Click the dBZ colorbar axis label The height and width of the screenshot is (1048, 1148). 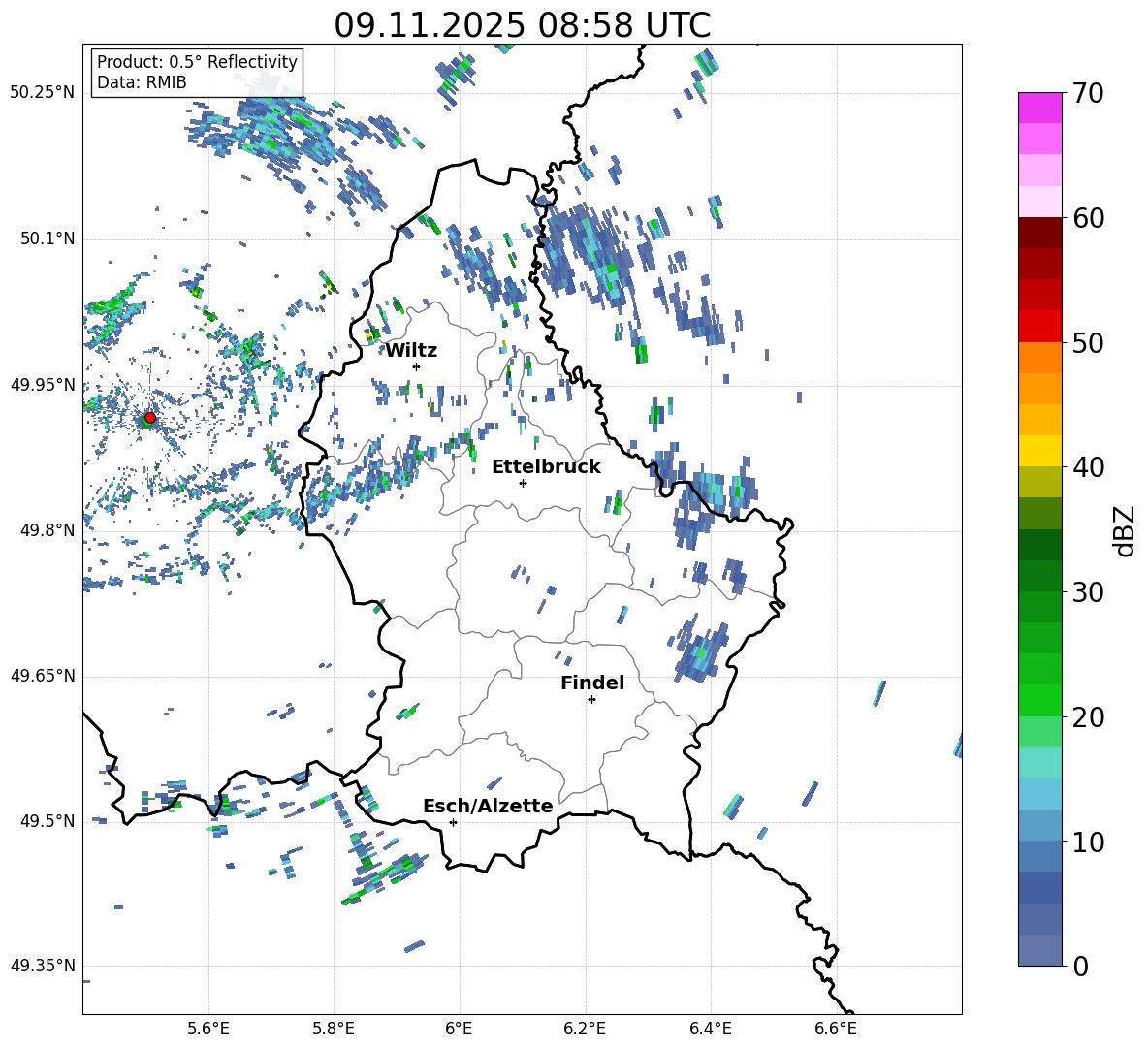pos(1124,530)
